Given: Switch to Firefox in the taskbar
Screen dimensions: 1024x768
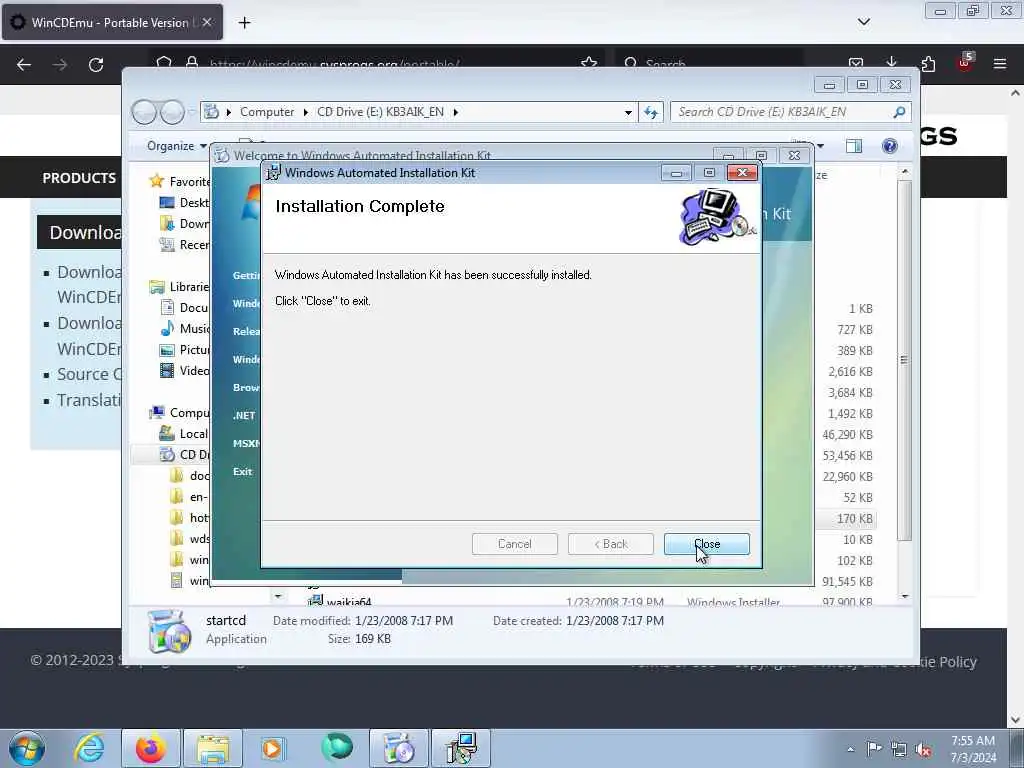Looking at the screenshot, I should coord(150,748).
